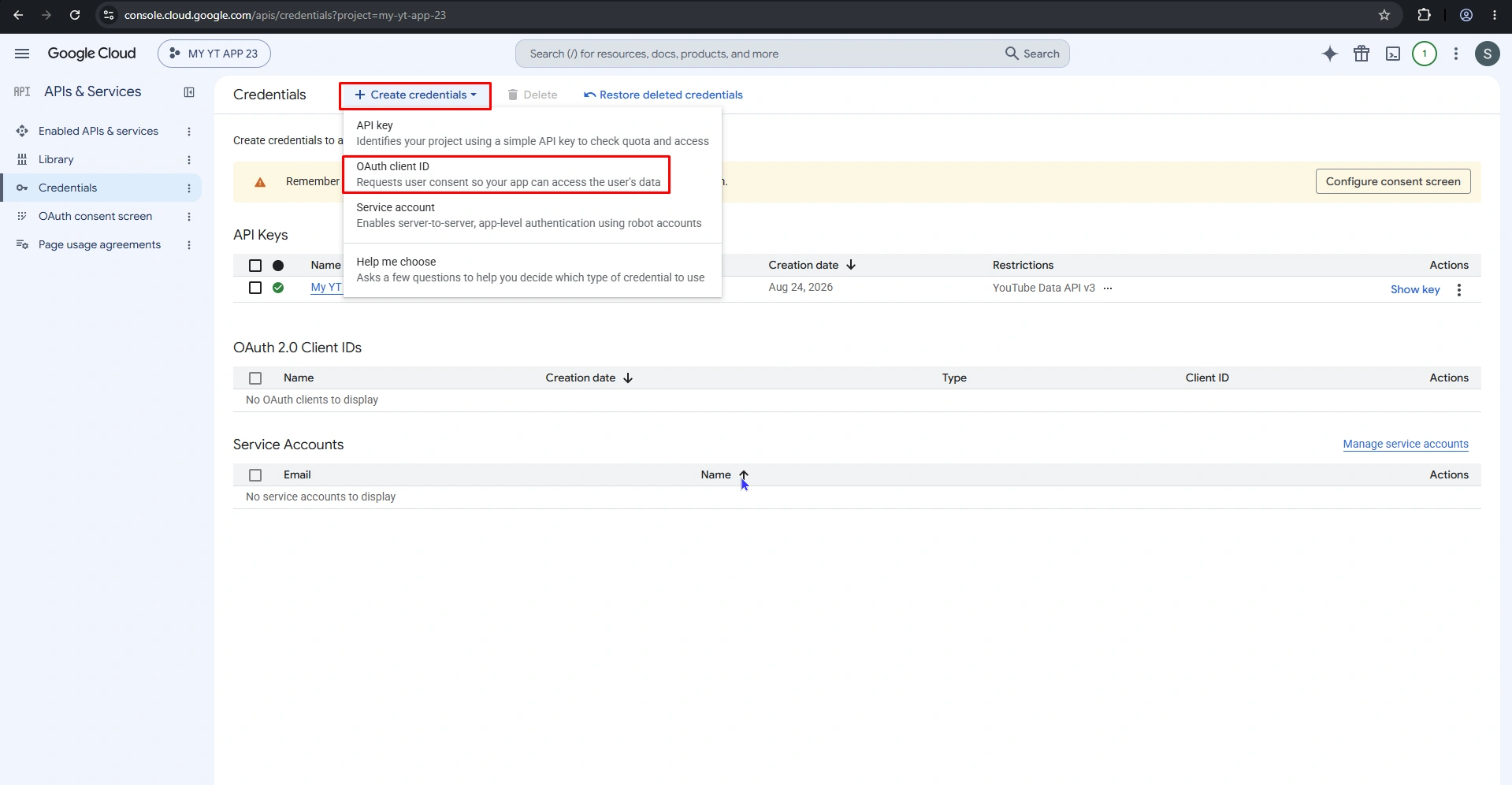1512x785 pixels.
Task: Open actions menu for the API key row
Action: point(1459,290)
